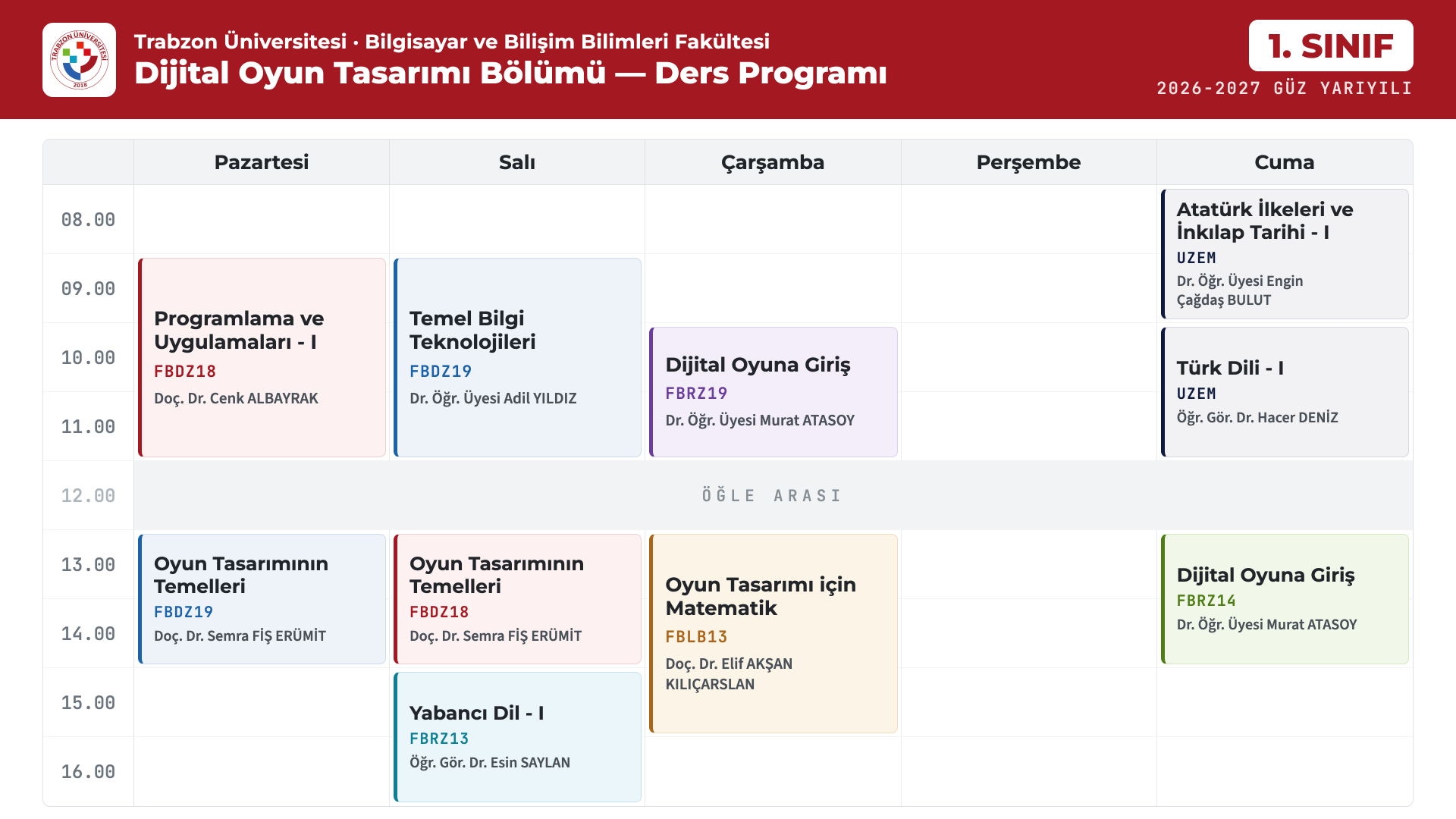Viewport: 1456px width, 819px height.
Task: Open Monday's Oyun Tasarımının Temelleri FBDZ19 card
Action: click(x=262, y=599)
